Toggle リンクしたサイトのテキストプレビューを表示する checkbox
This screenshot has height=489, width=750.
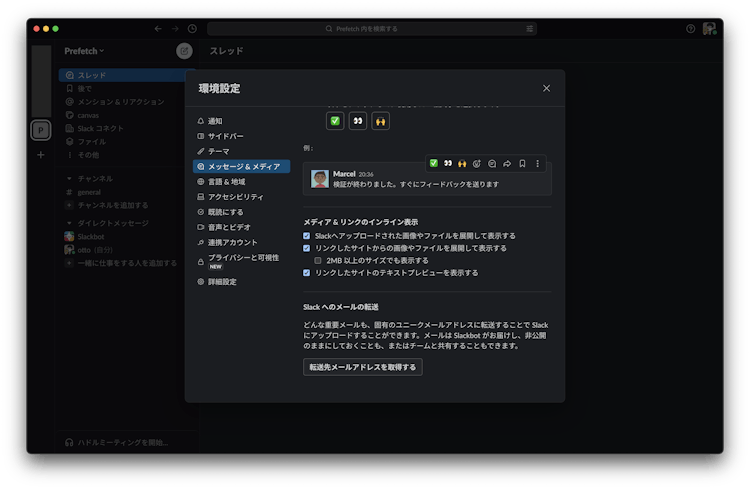[x=307, y=272]
